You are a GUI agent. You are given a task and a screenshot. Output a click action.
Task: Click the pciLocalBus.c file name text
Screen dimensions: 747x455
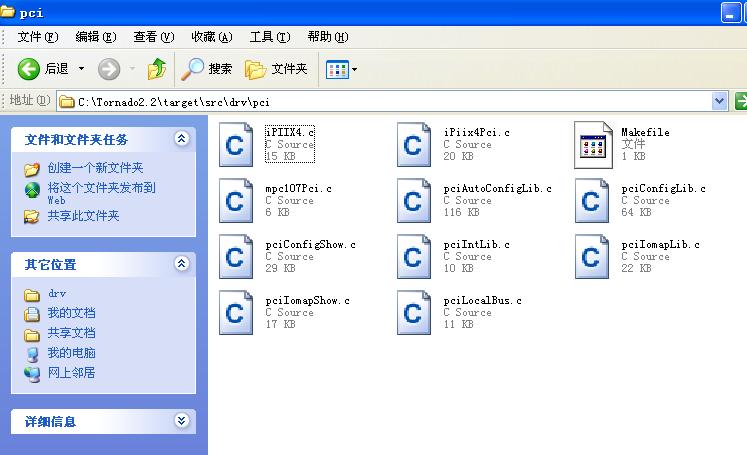(x=483, y=301)
